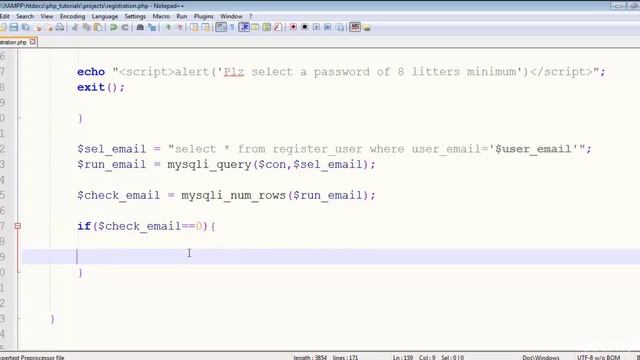
Task: Click the last toolbar icon after spell check
Action: tap(367, 27)
